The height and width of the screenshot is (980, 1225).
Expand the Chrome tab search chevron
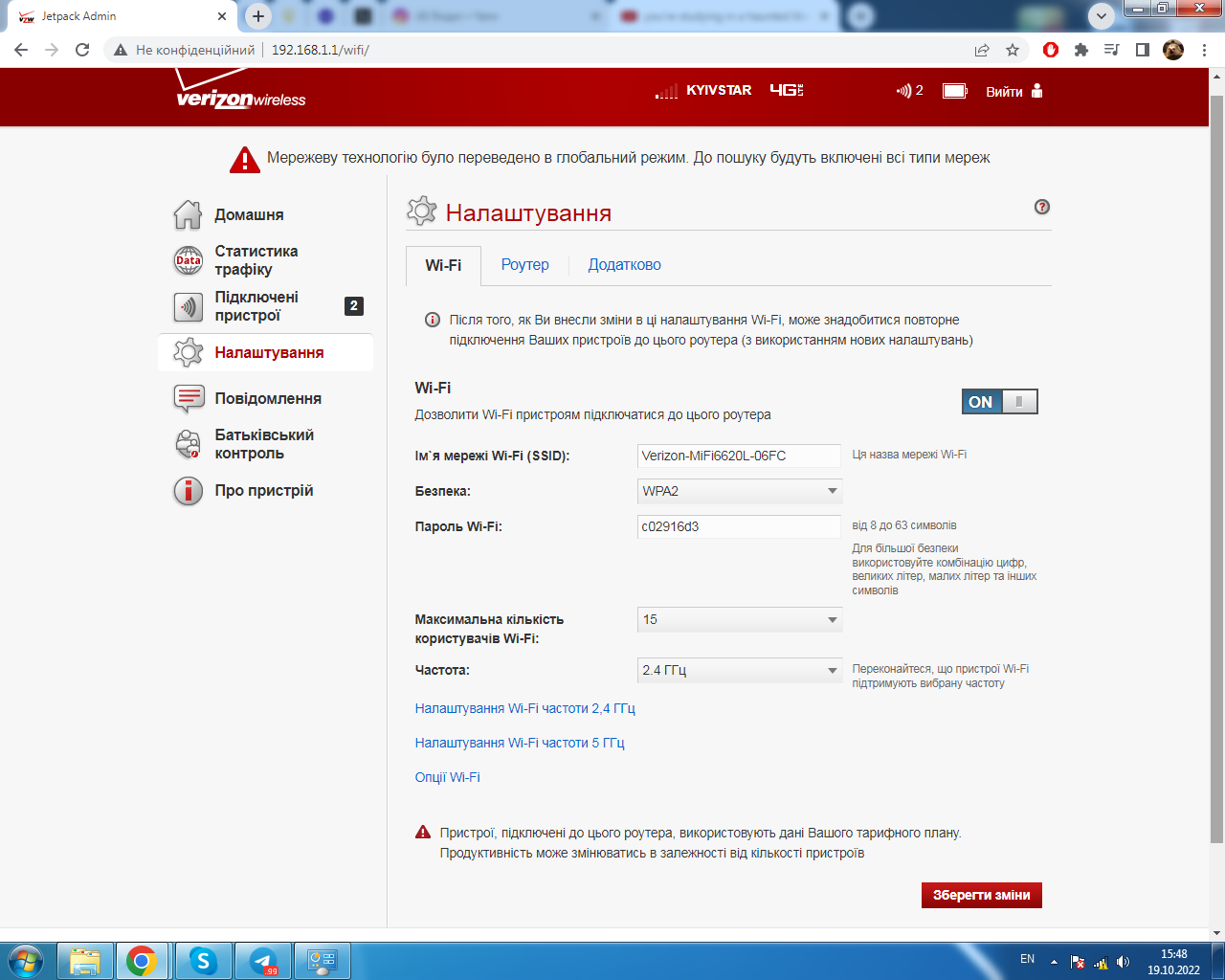coord(1102,15)
